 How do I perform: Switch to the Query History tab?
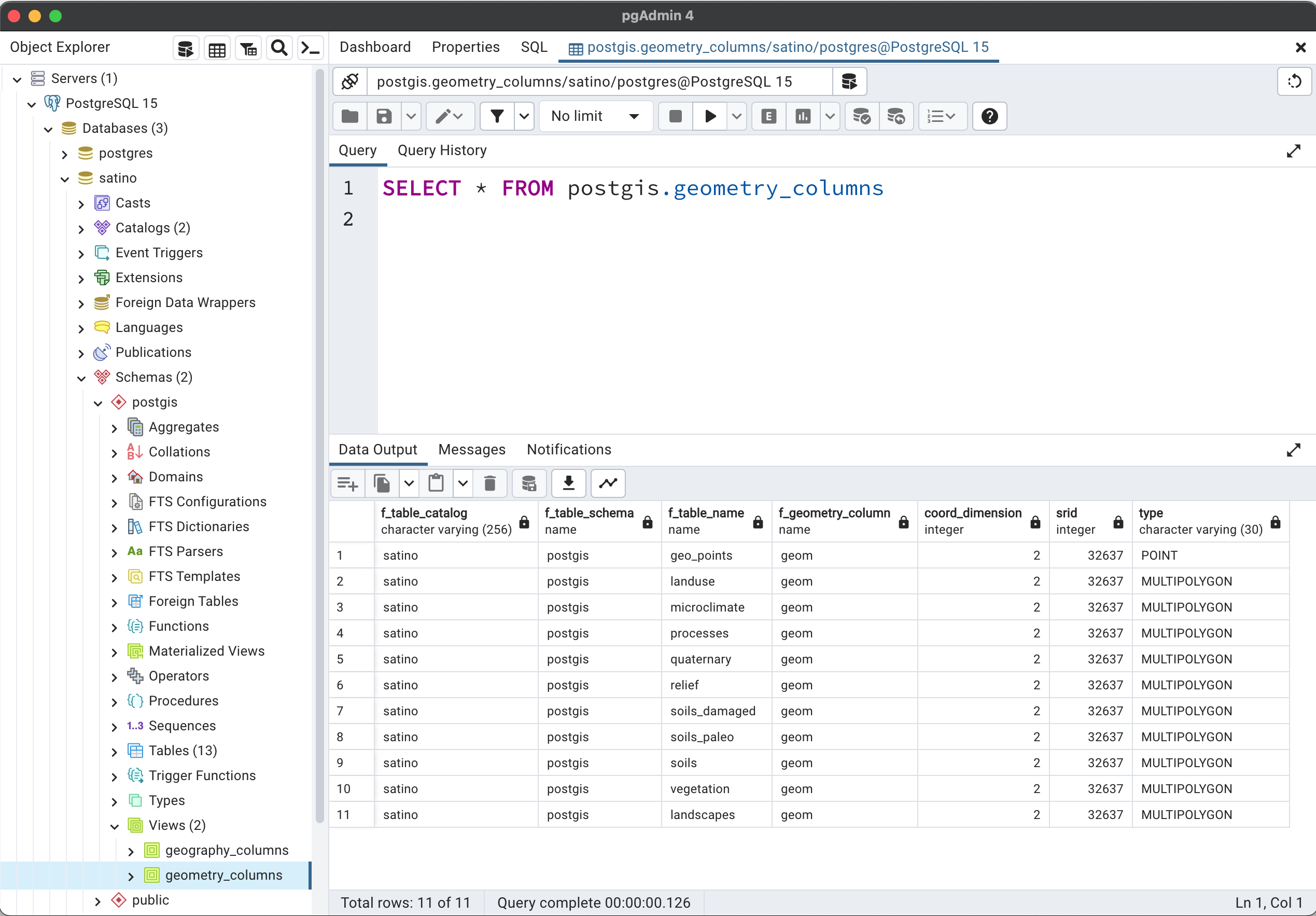442,150
